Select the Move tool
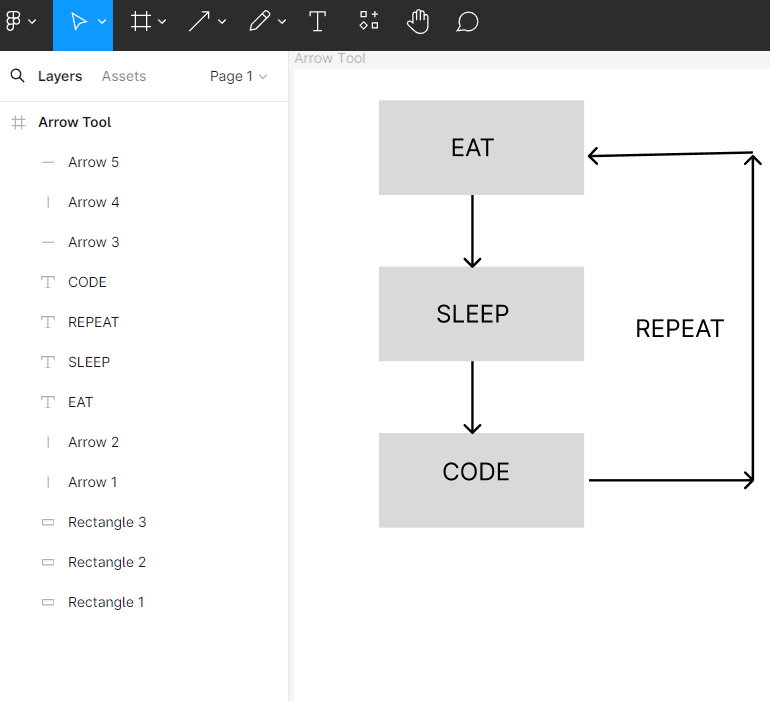The height and width of the screenshot is (701, 770). (x=79, y=22)
